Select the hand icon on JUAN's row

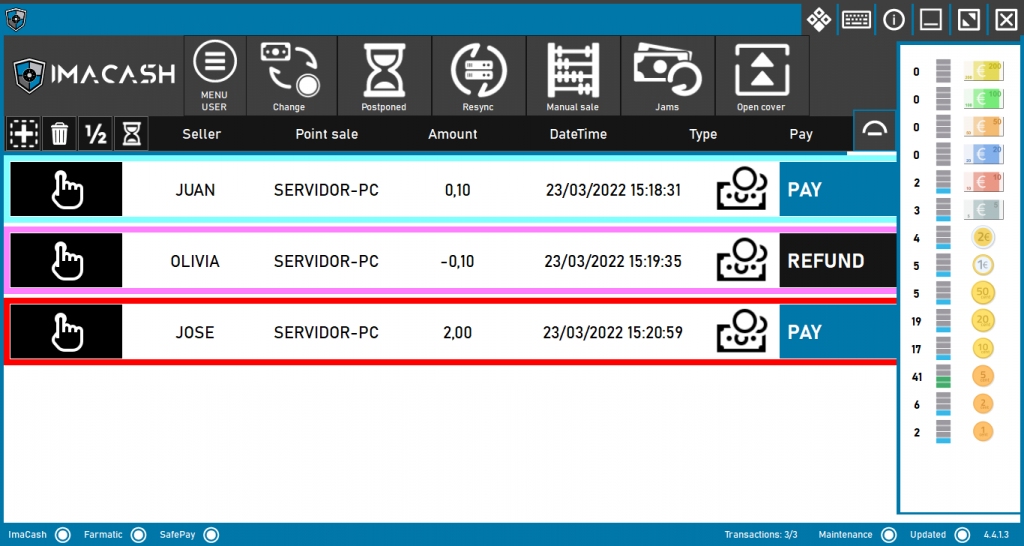coord(66,189)
